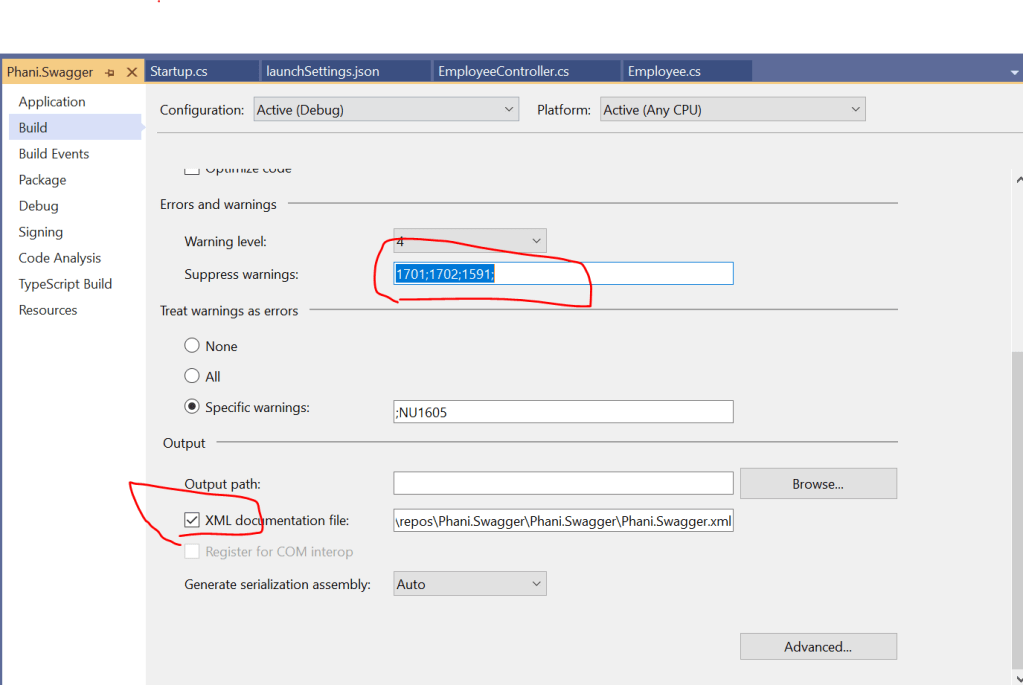Open the Configuration dropdown
1023x685 pixels.
pos(385,110)
